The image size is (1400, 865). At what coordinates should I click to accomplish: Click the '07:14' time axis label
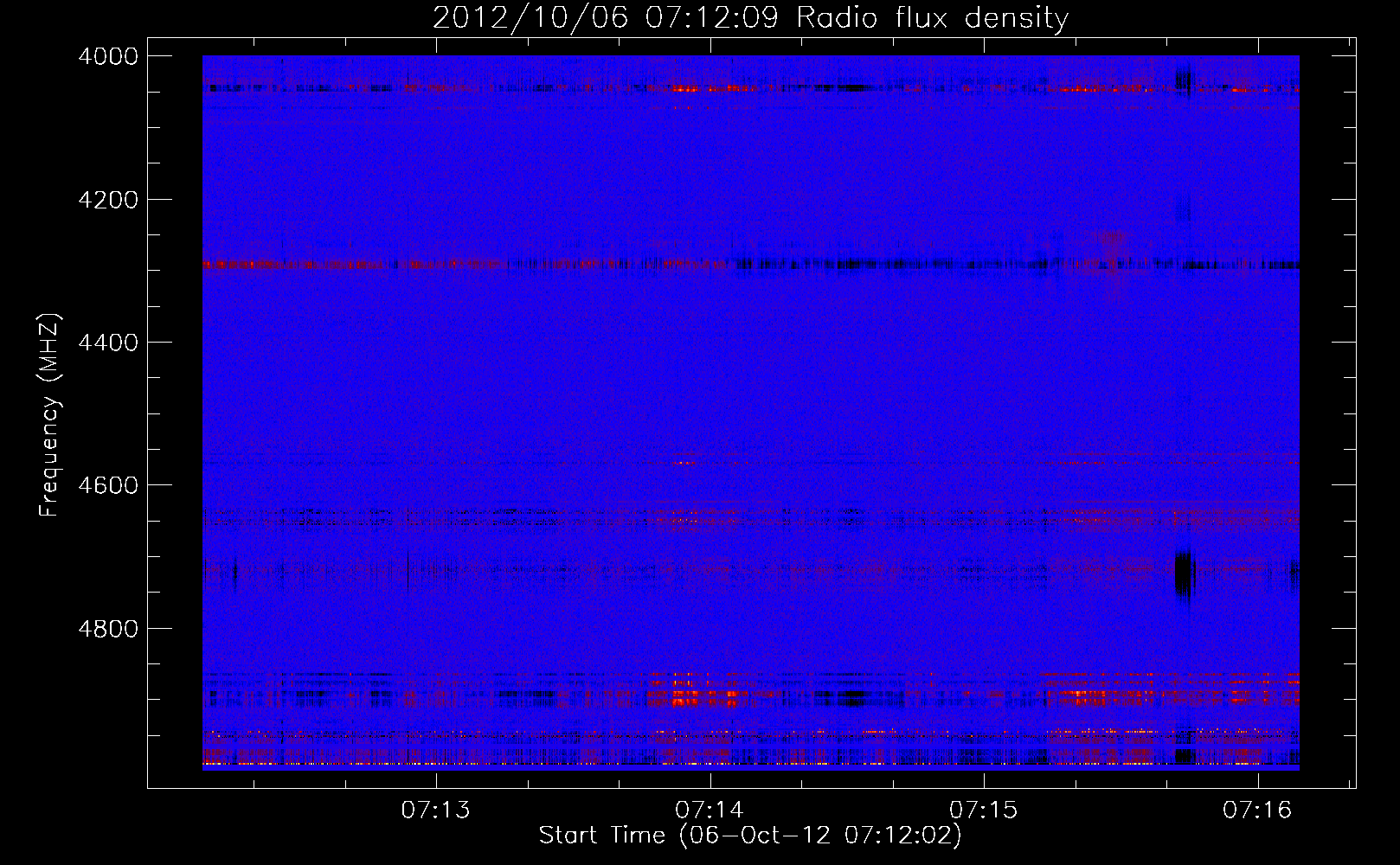click(710, 811)
